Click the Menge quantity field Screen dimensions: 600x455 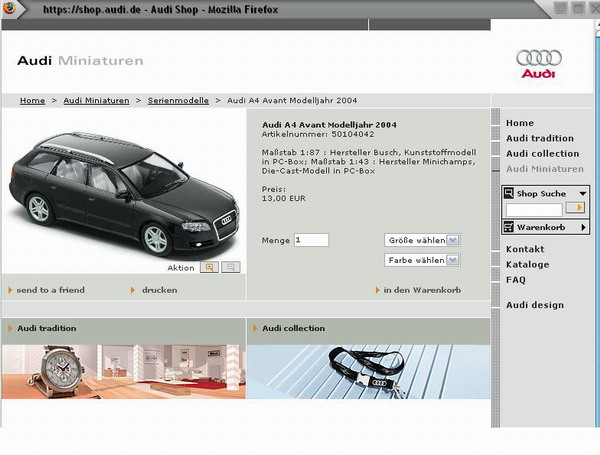311,240
